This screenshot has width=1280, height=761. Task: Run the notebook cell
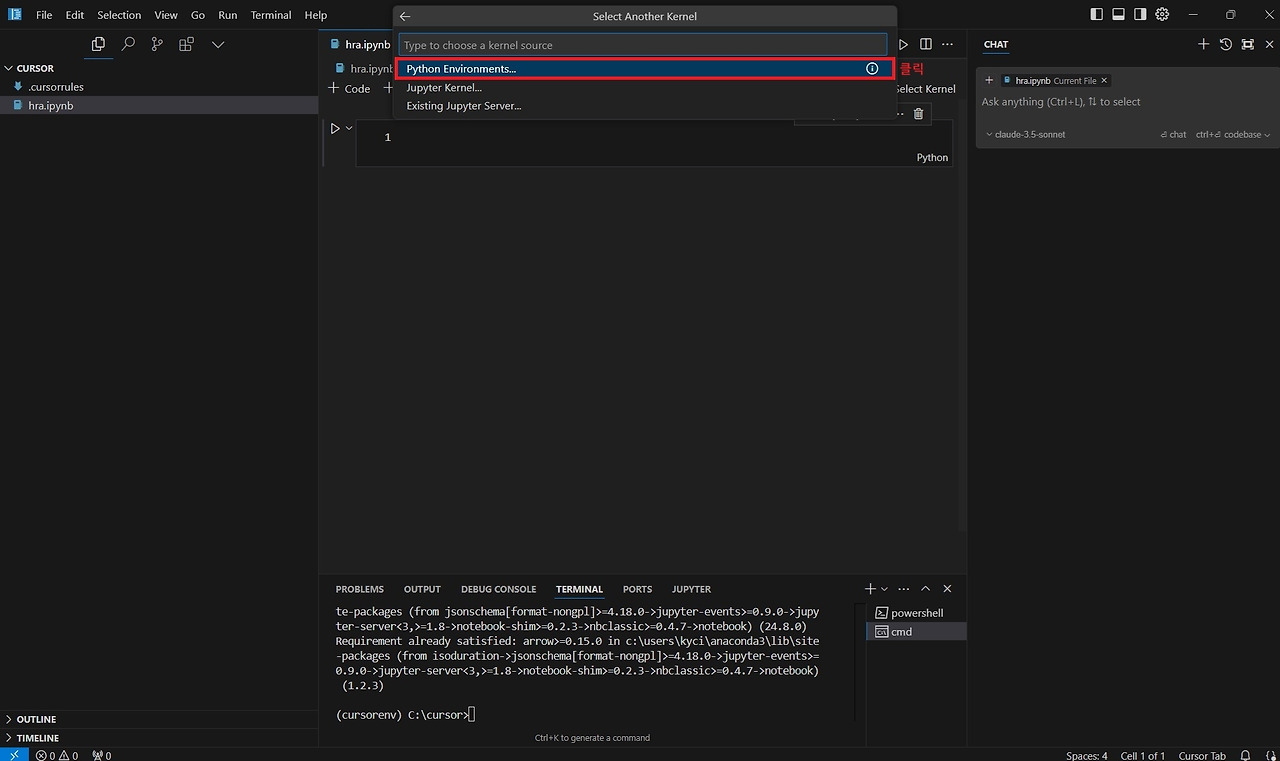click(x=335, y=128)
